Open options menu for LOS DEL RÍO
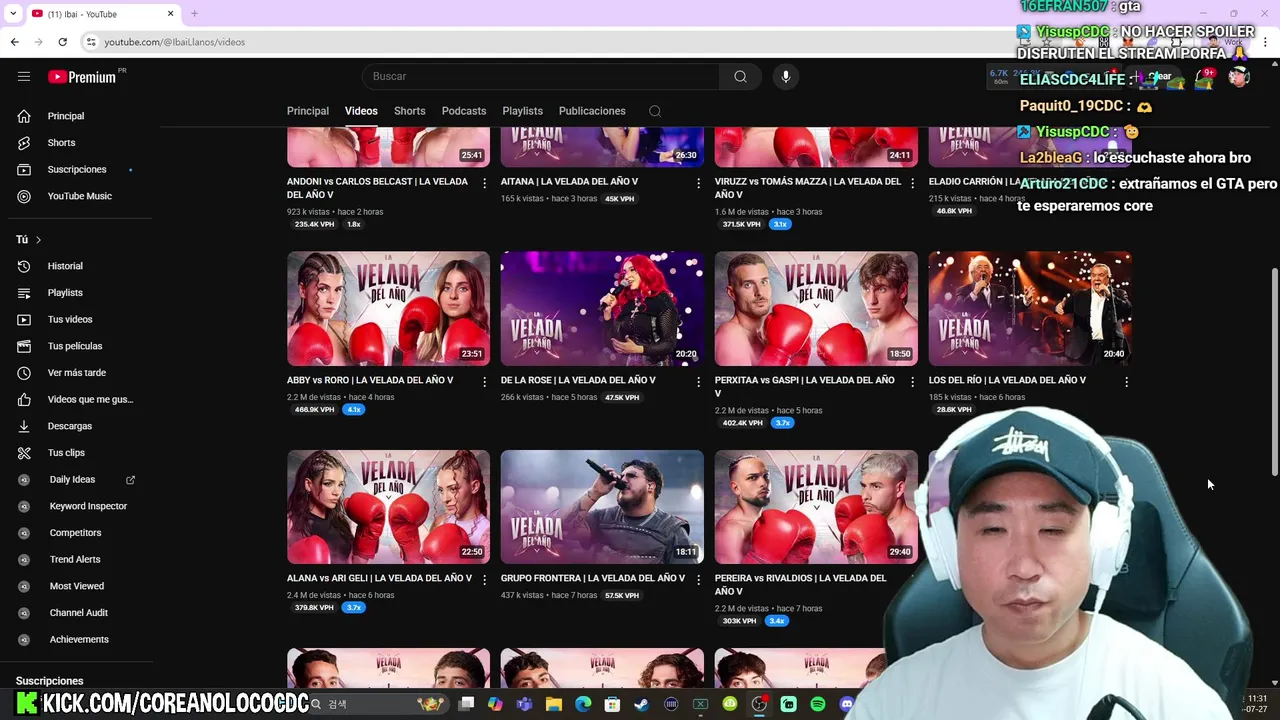 tap(1126, 382)
